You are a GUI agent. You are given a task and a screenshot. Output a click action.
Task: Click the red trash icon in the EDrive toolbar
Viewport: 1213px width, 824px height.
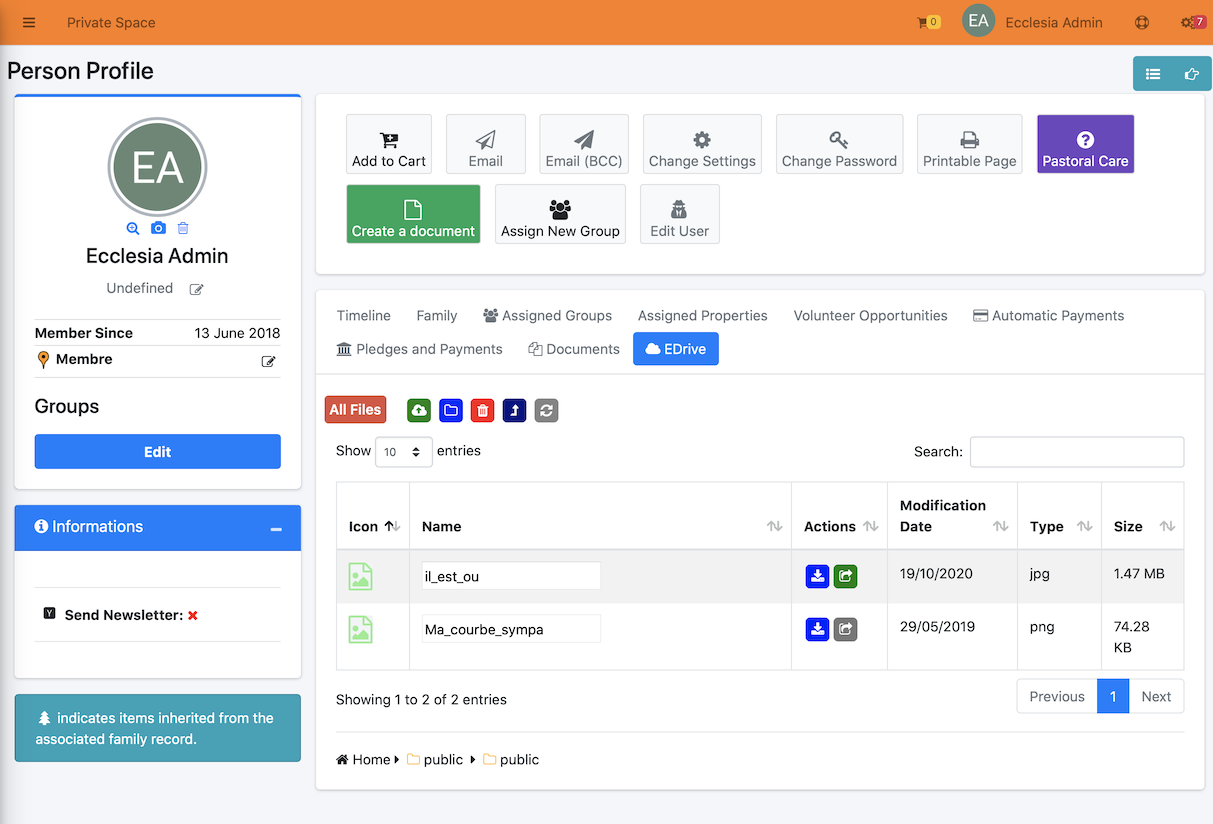(x=483, y=410)
